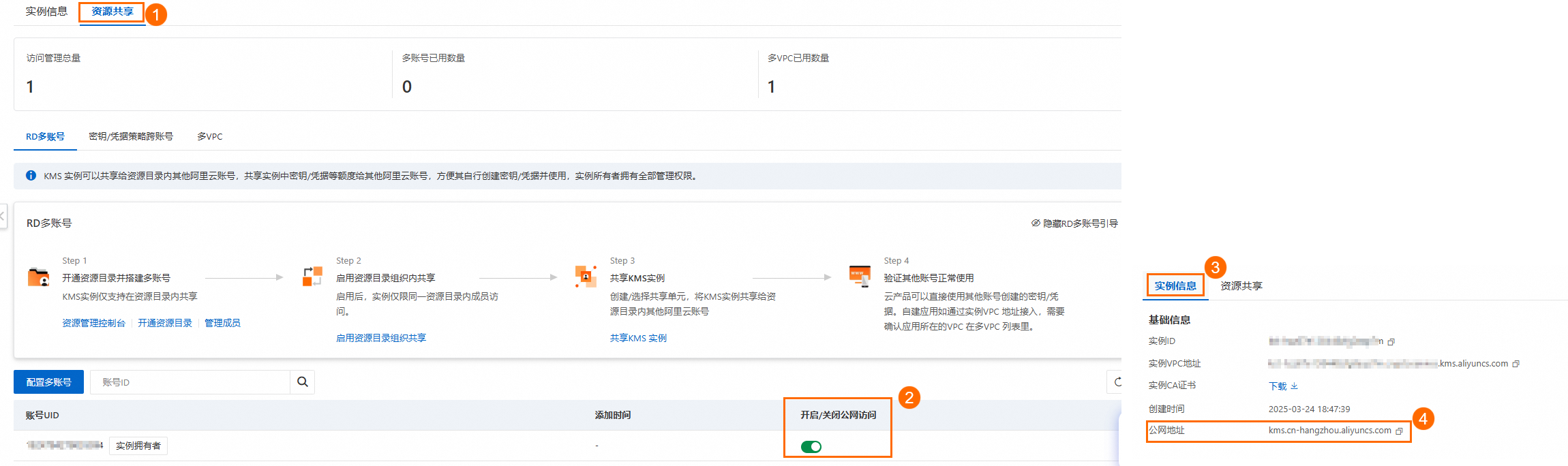
Task: Download the 实例CA证书
Action: click(1283, 386)
